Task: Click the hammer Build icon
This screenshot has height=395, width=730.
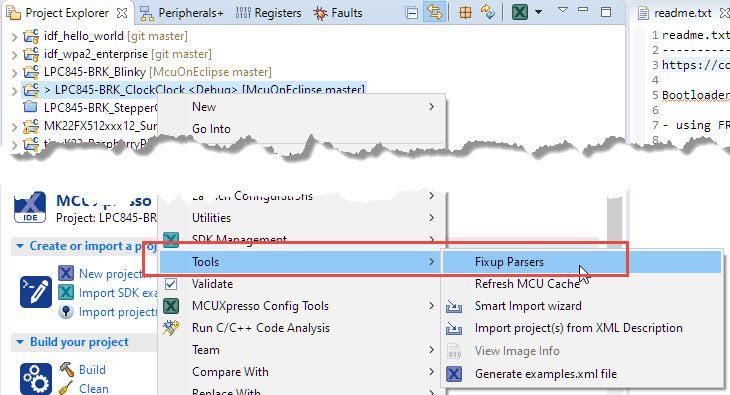Action: (x=67, y=369)
